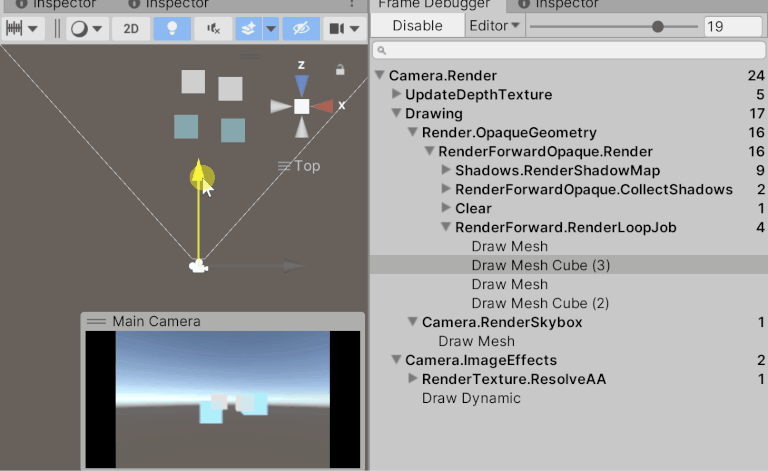Click the orientation gizmo lock icon
The image size is (768, 471).
[x=341, y=69]
